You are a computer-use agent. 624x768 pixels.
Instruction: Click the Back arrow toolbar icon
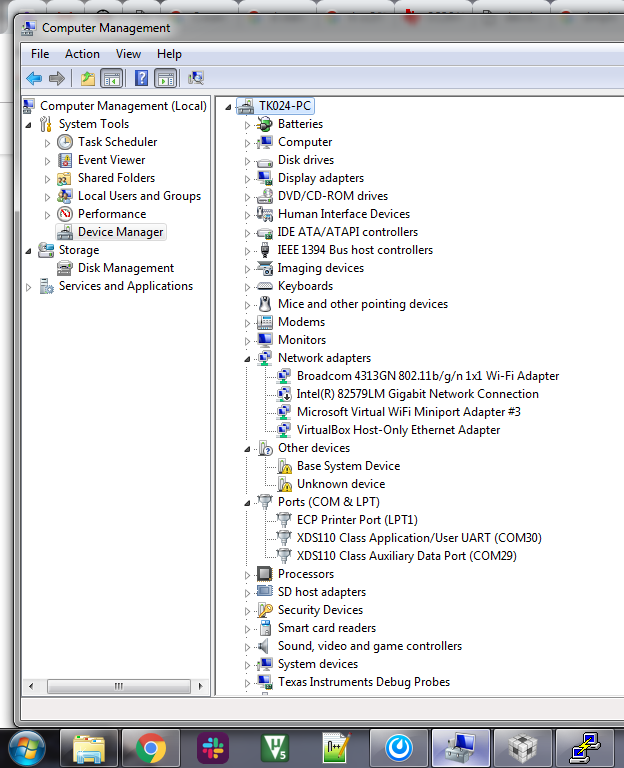pyautogui.click(x=34, y=78)
